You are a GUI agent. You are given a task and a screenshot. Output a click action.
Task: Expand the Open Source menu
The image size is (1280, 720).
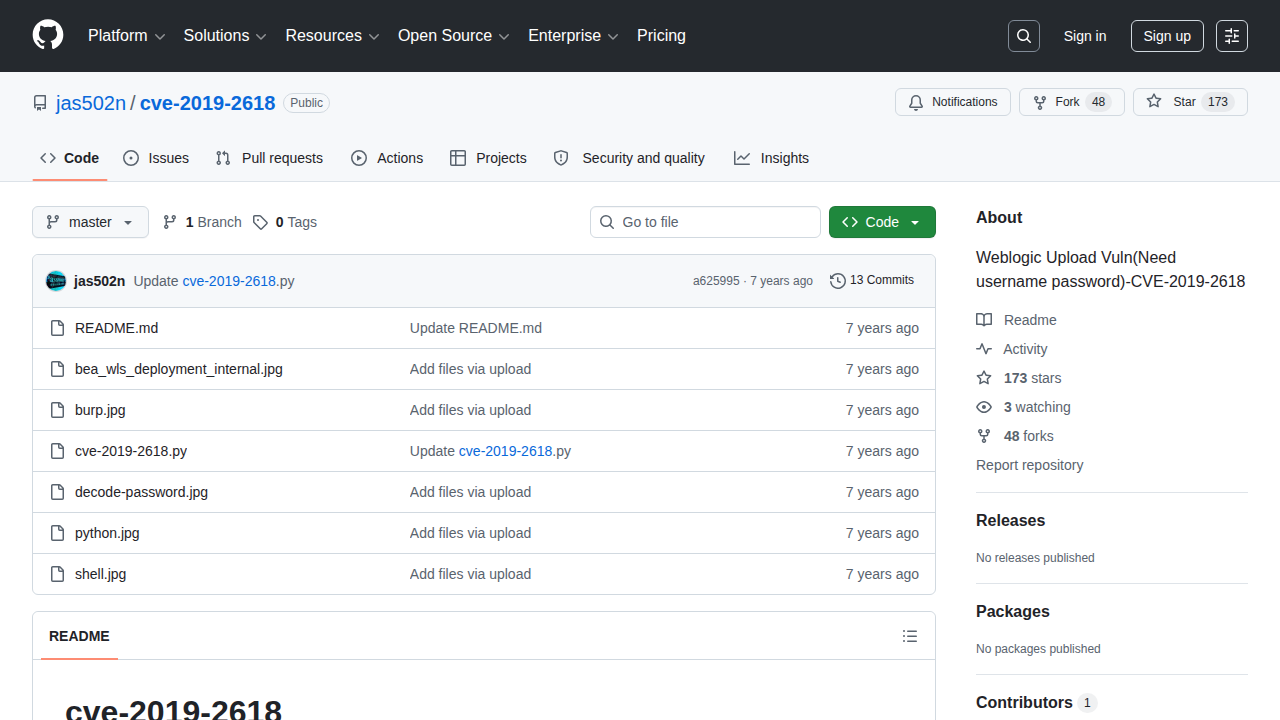[454, 36]
